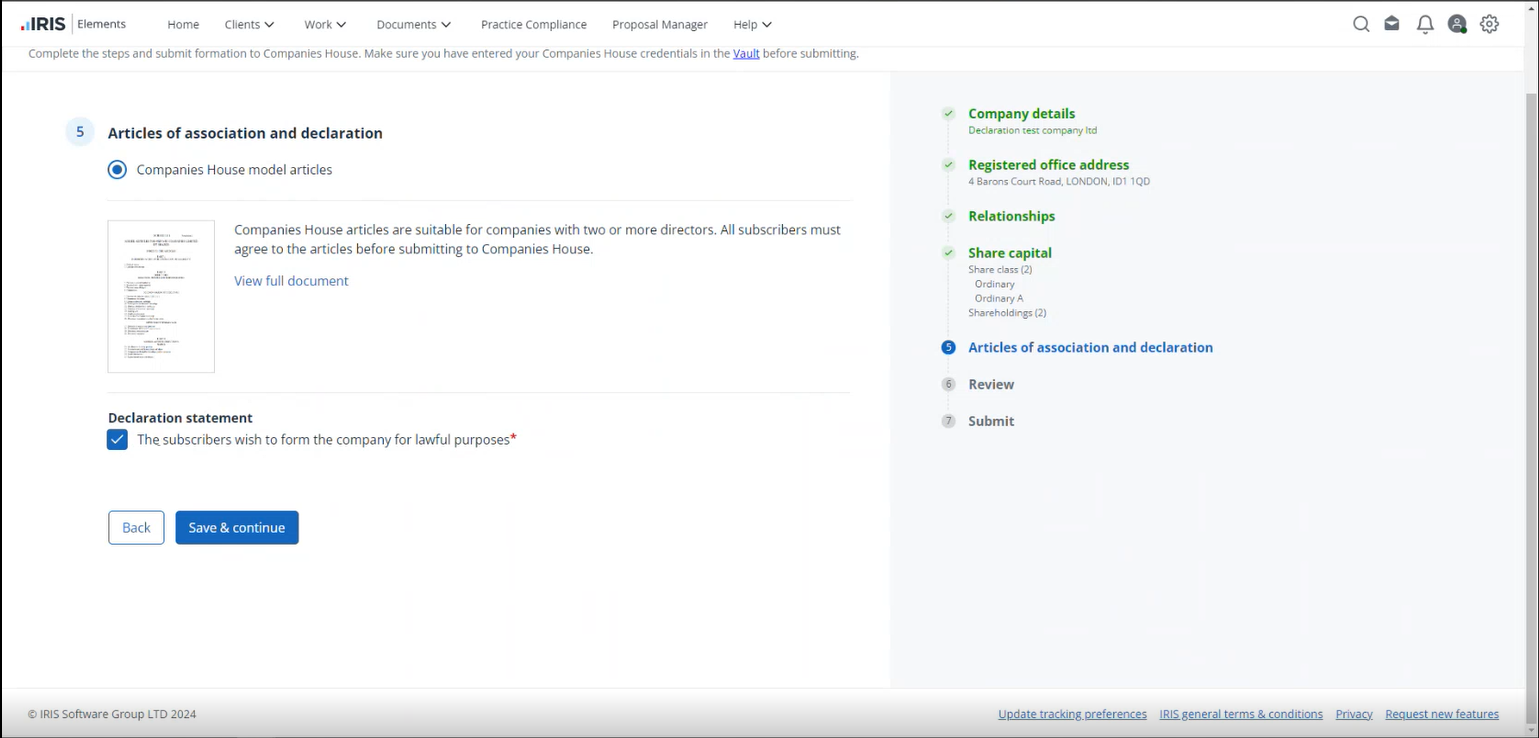Screen dimensions: 1539x738
Task: Expand the Documents dropdown menu
Action: (414, 24)
